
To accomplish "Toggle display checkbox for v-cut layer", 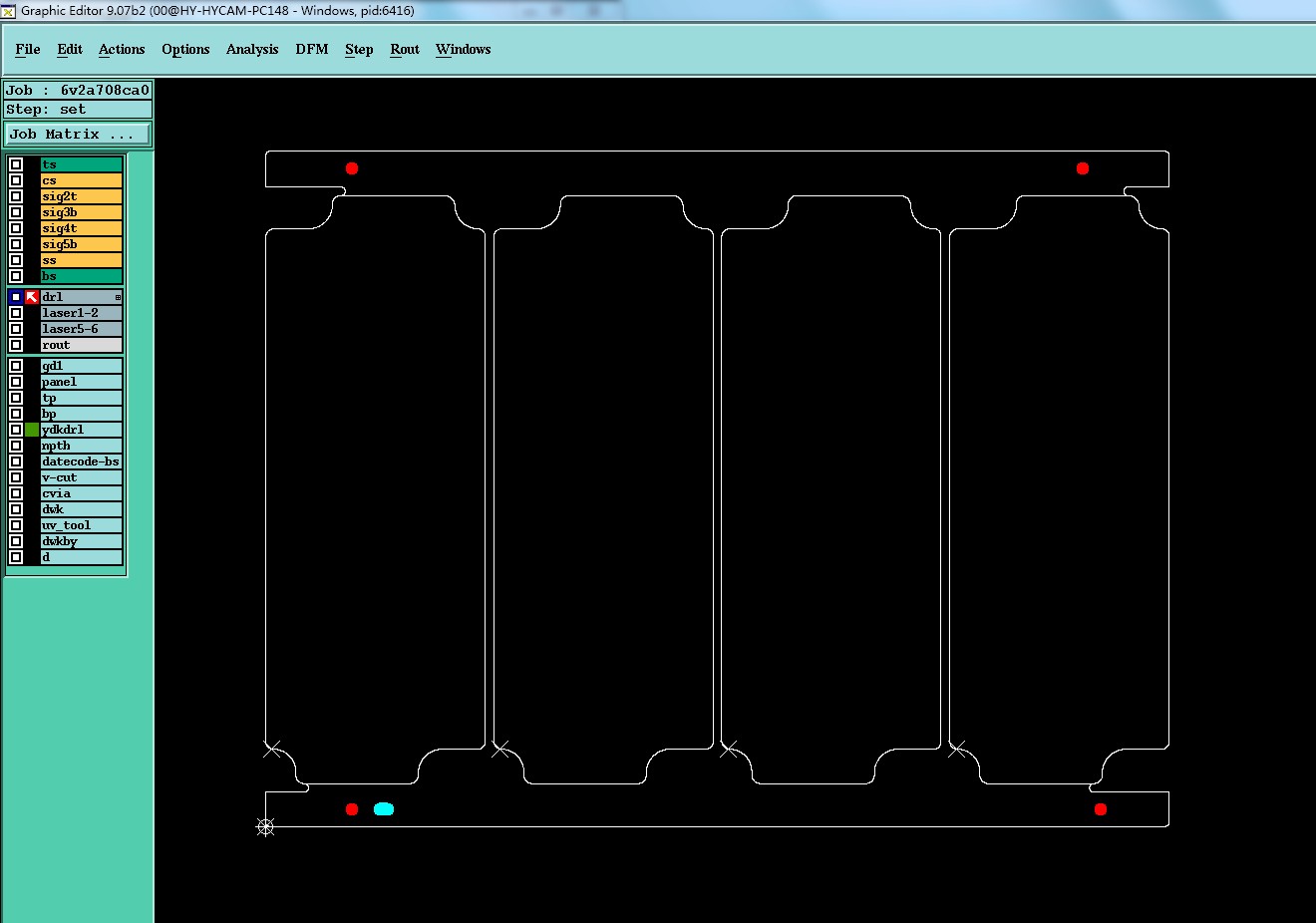I will [x=16, y=477].
